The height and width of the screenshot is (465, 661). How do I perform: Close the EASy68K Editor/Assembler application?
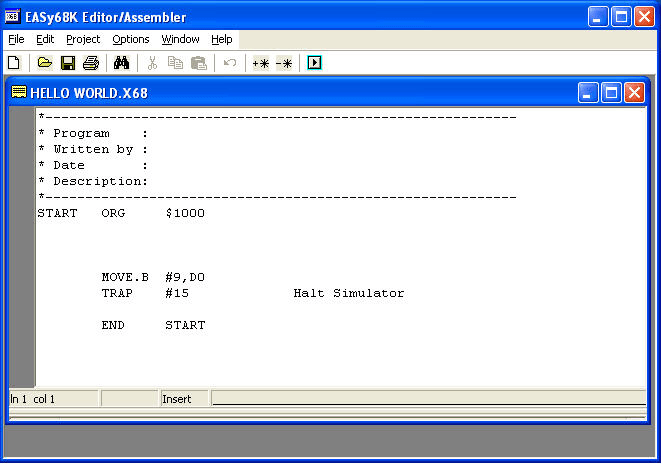(x=645, y=17)
